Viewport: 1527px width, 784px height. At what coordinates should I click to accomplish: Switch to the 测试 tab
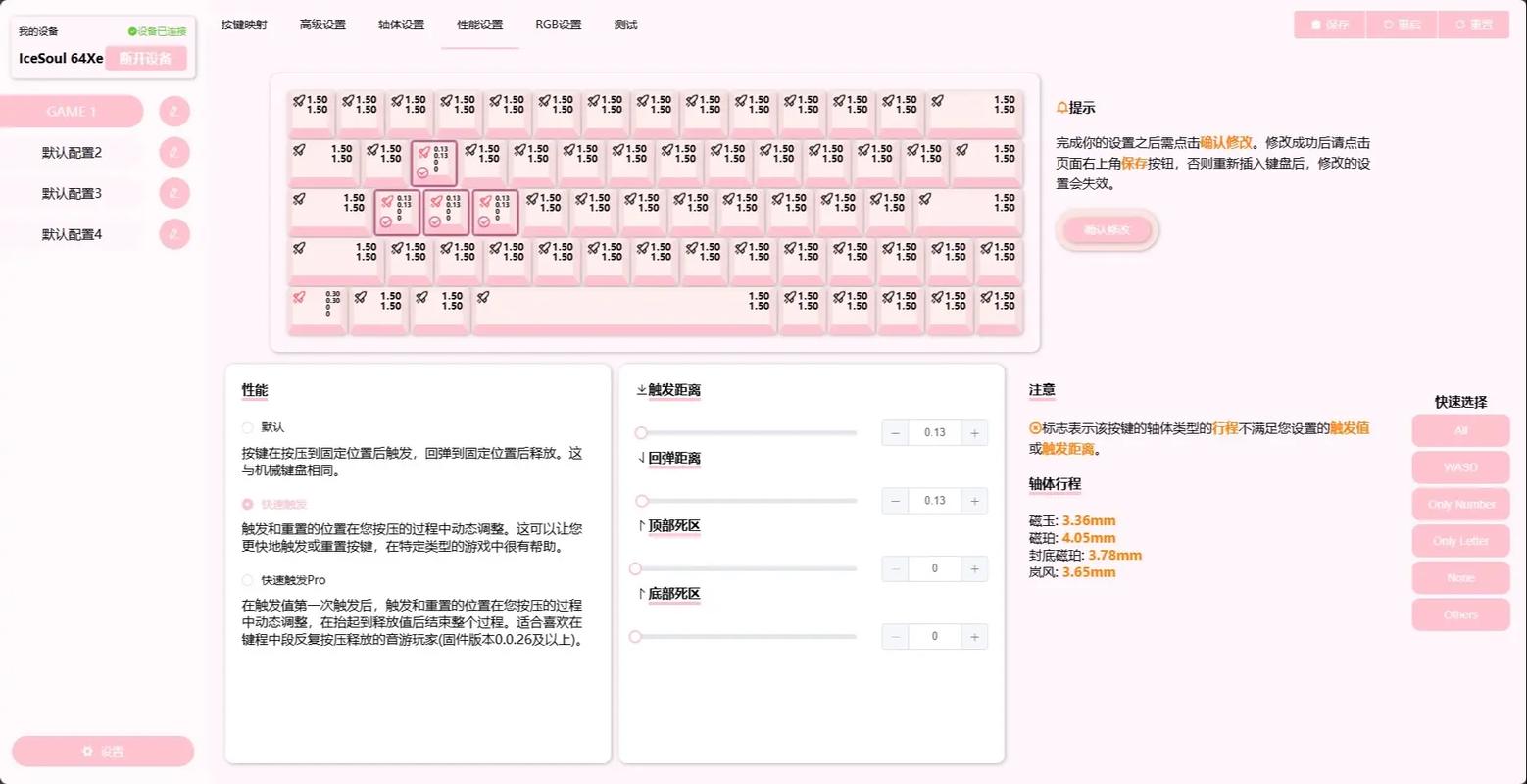(x=625, y=24)
